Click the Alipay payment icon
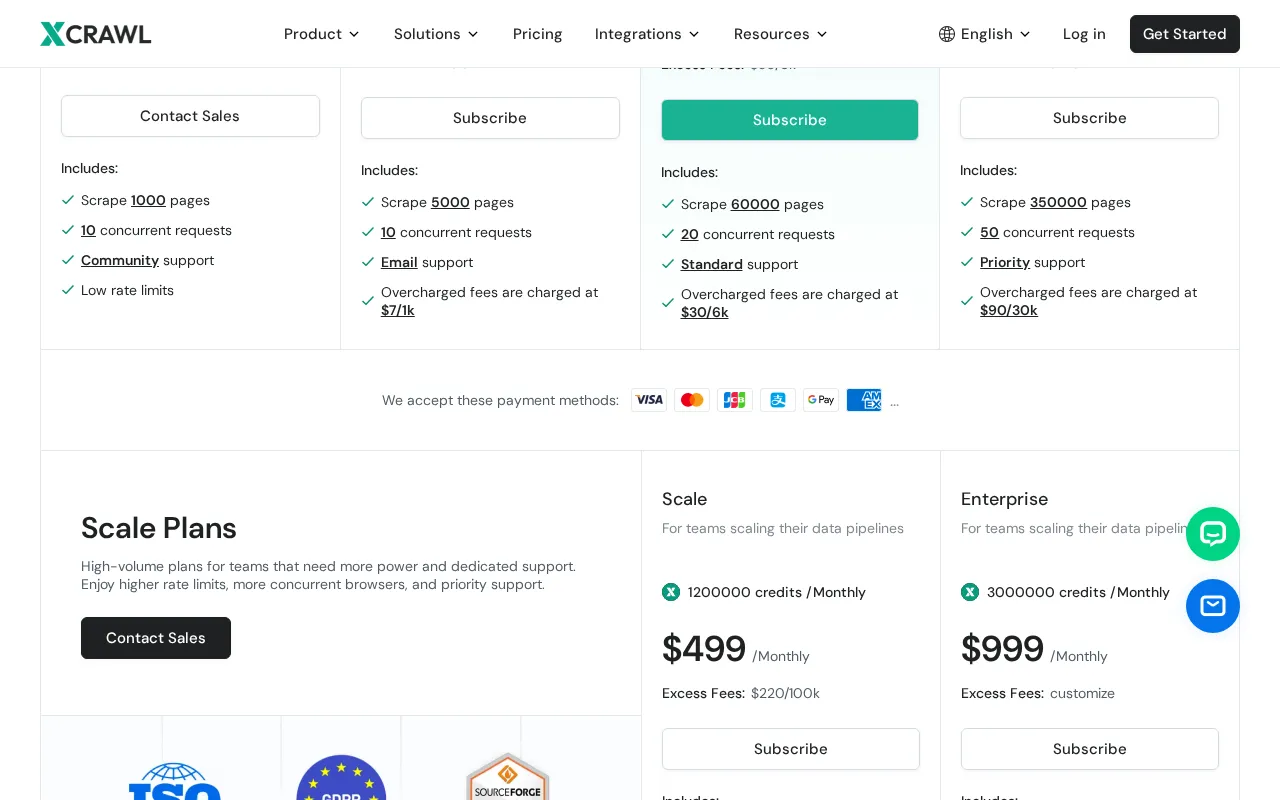Screen dimensions: 1280x800 (x=778, y=400)
